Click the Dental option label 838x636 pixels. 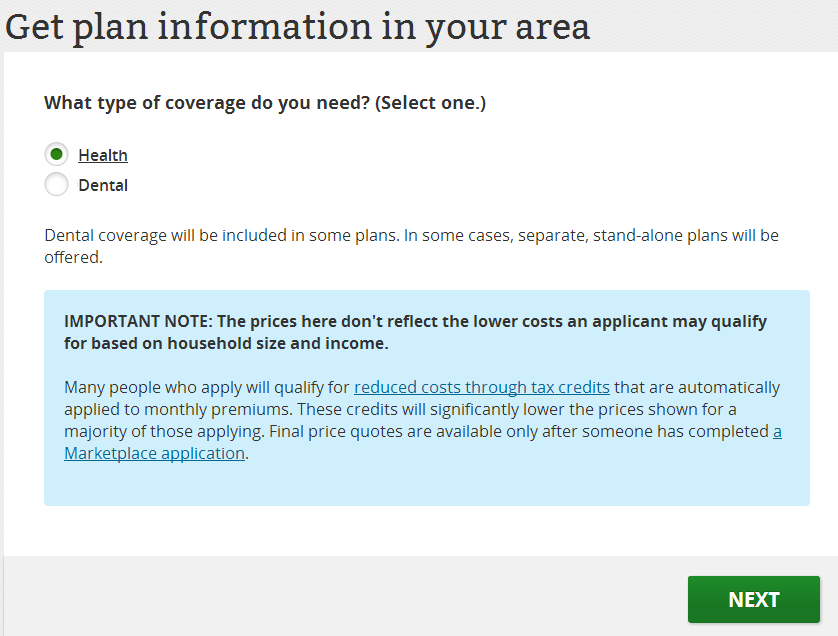point(103,185)
